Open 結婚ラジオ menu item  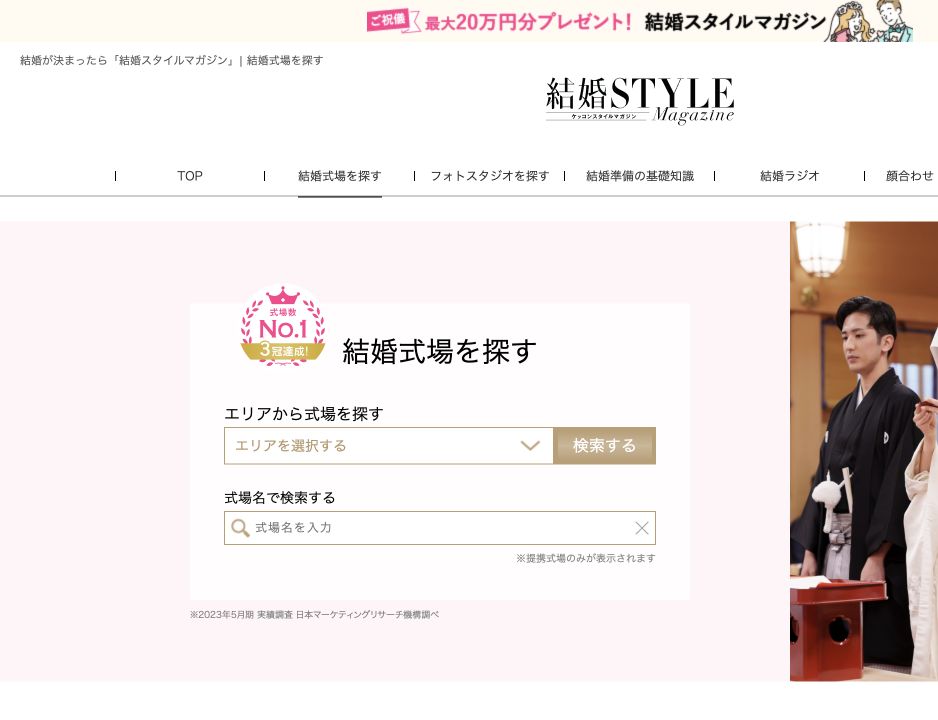point(790,176)
